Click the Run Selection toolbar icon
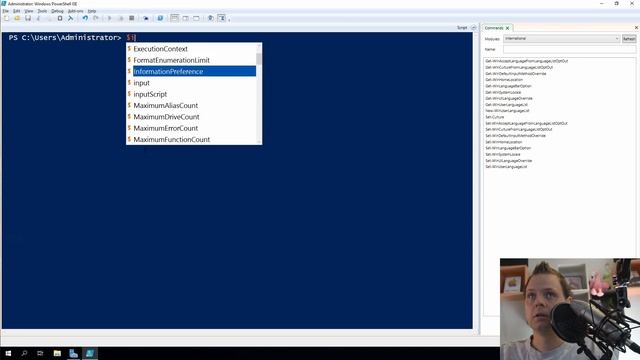640x360 pixels. click(x=121, y=18)
